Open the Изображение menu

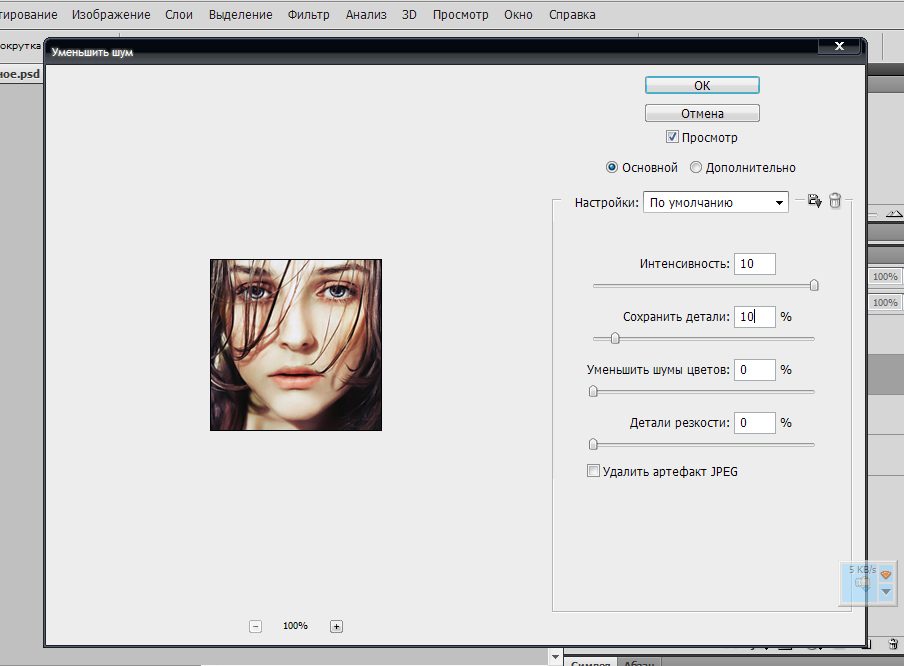[111, 15]
